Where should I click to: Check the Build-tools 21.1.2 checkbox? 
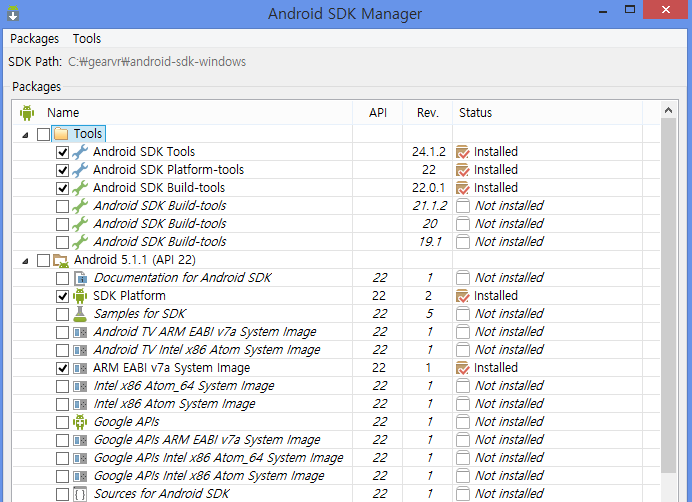(62, 206)
